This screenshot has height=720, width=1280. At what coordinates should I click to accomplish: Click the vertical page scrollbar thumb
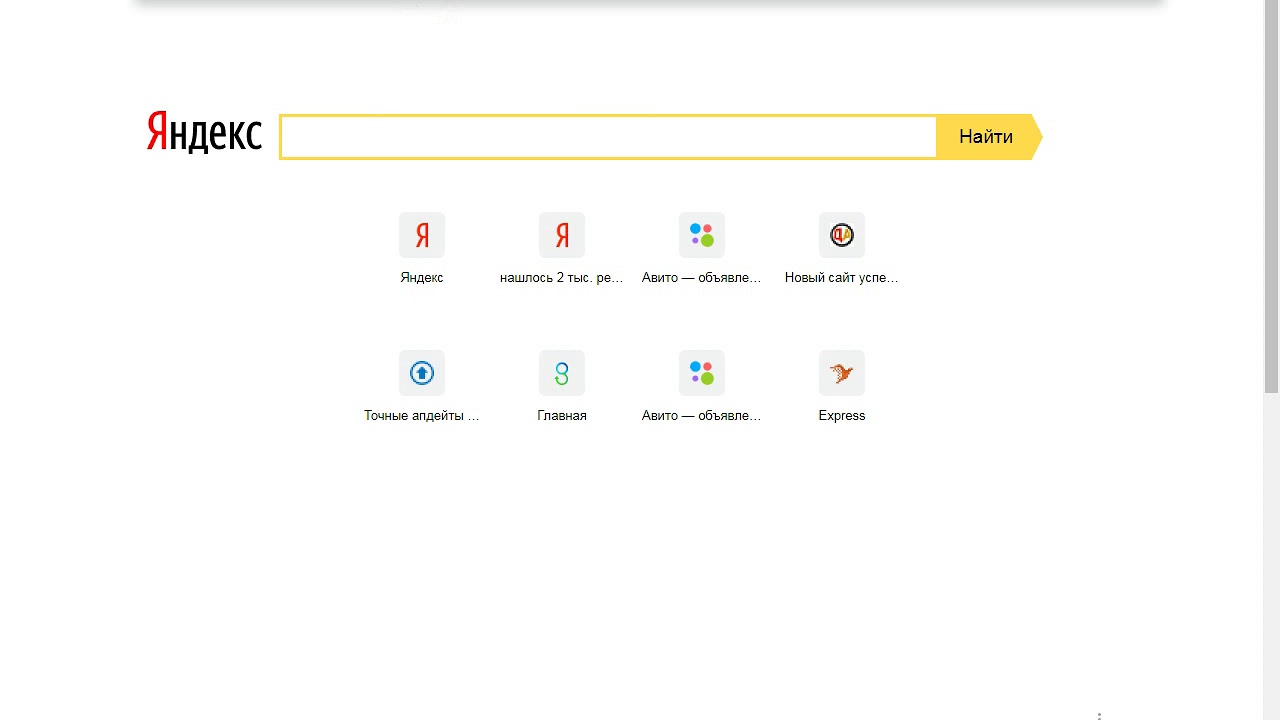pyautogui.click(x=1272, y=196)
